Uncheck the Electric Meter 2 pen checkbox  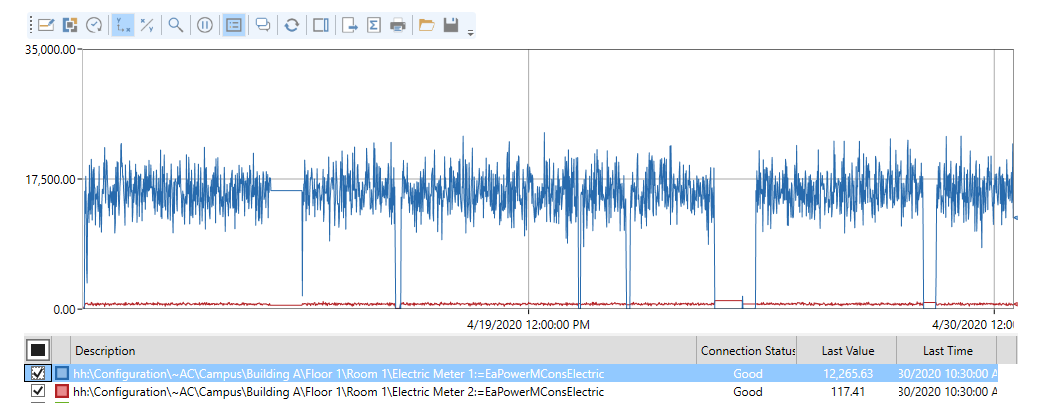[x=38, y=391]
